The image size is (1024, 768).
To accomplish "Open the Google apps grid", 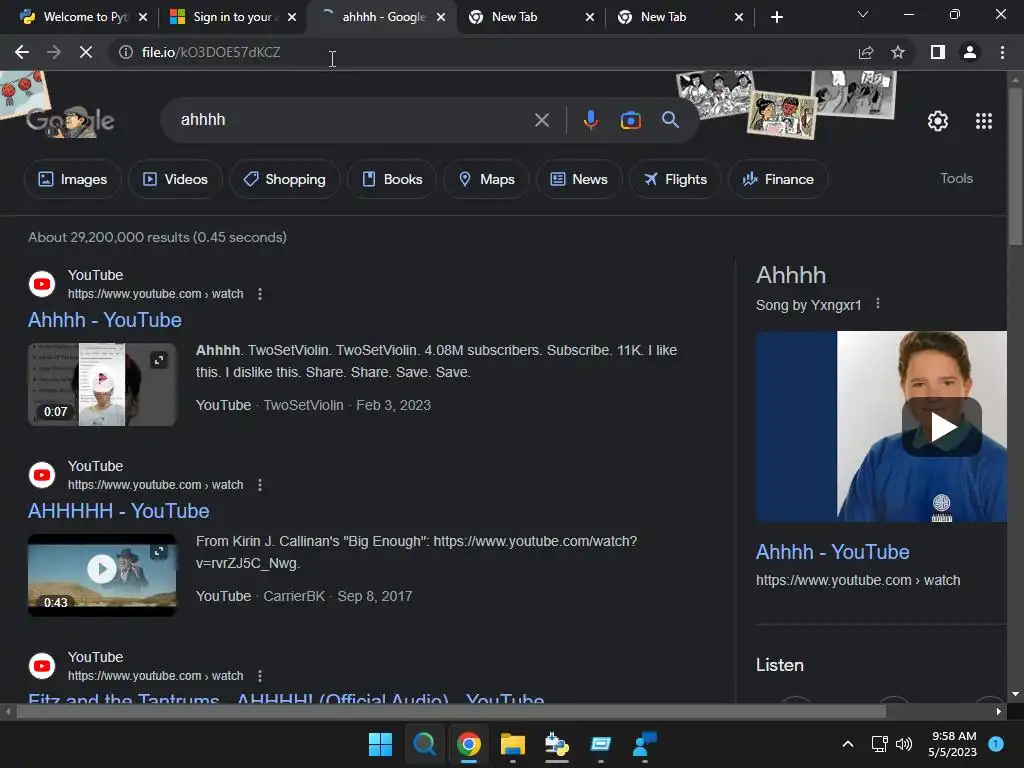I will tap(984, 121).
